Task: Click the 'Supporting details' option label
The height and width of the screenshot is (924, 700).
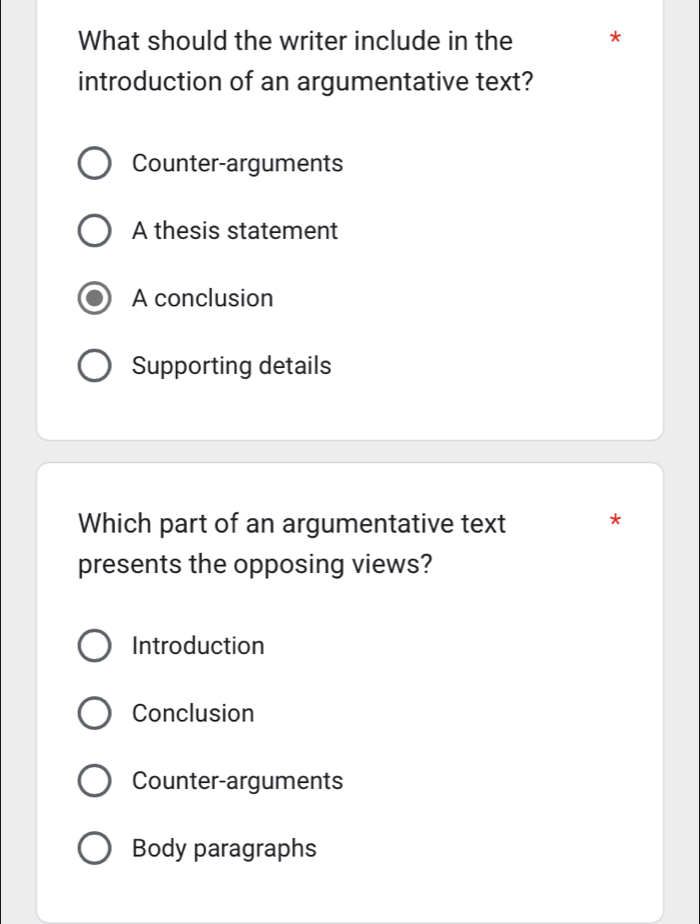Action: pos(231,366)
